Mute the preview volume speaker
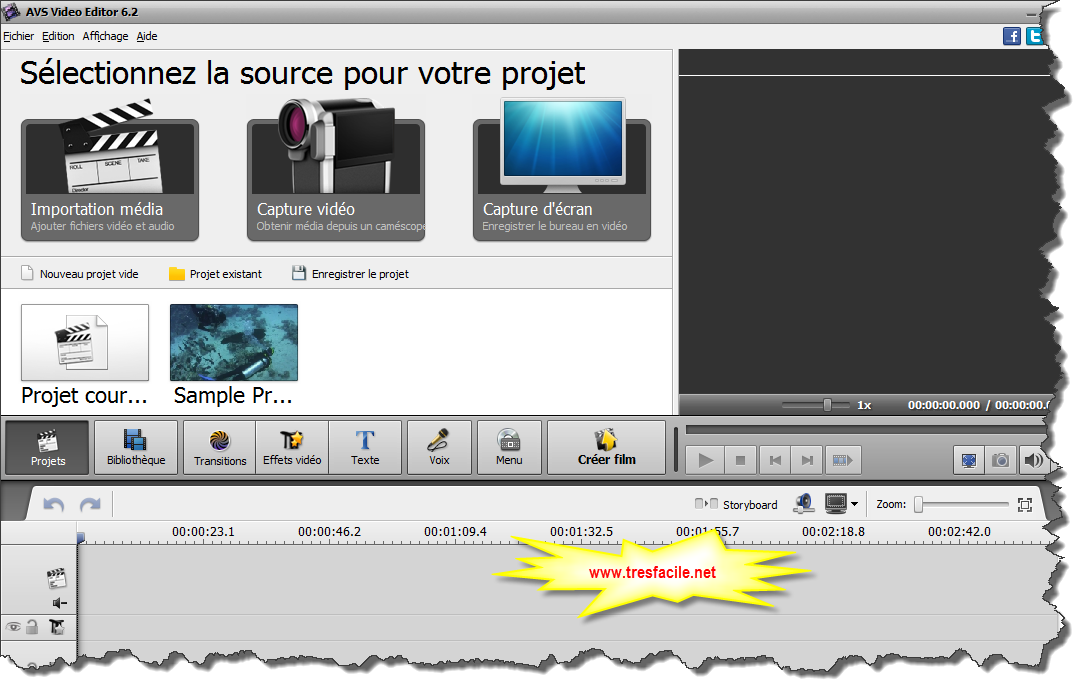Screen dimensions: 1086x693 click(1033, 460)
